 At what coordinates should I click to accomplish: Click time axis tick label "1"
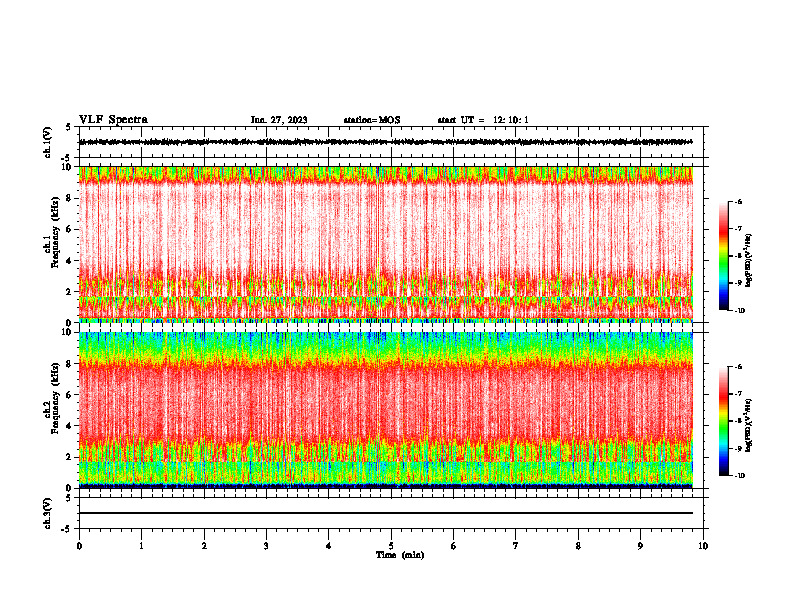coord(141,546)
